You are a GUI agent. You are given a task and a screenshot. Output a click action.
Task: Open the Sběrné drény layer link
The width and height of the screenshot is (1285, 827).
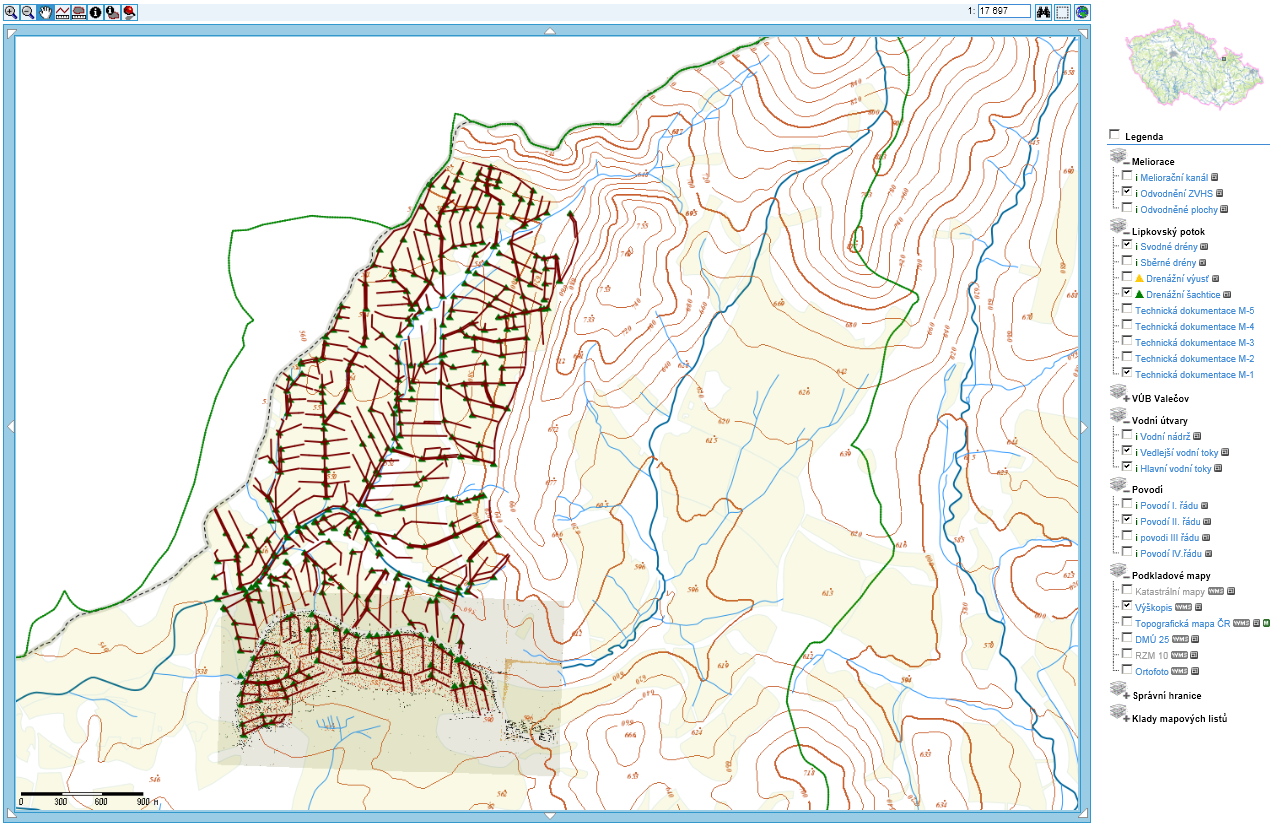[x=1168, y=262]
